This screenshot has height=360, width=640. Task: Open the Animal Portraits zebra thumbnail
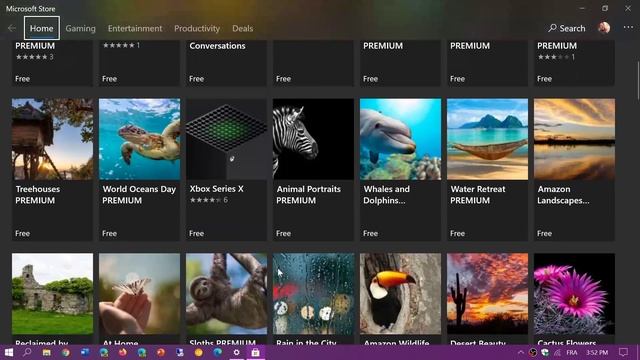click(313, 139)
